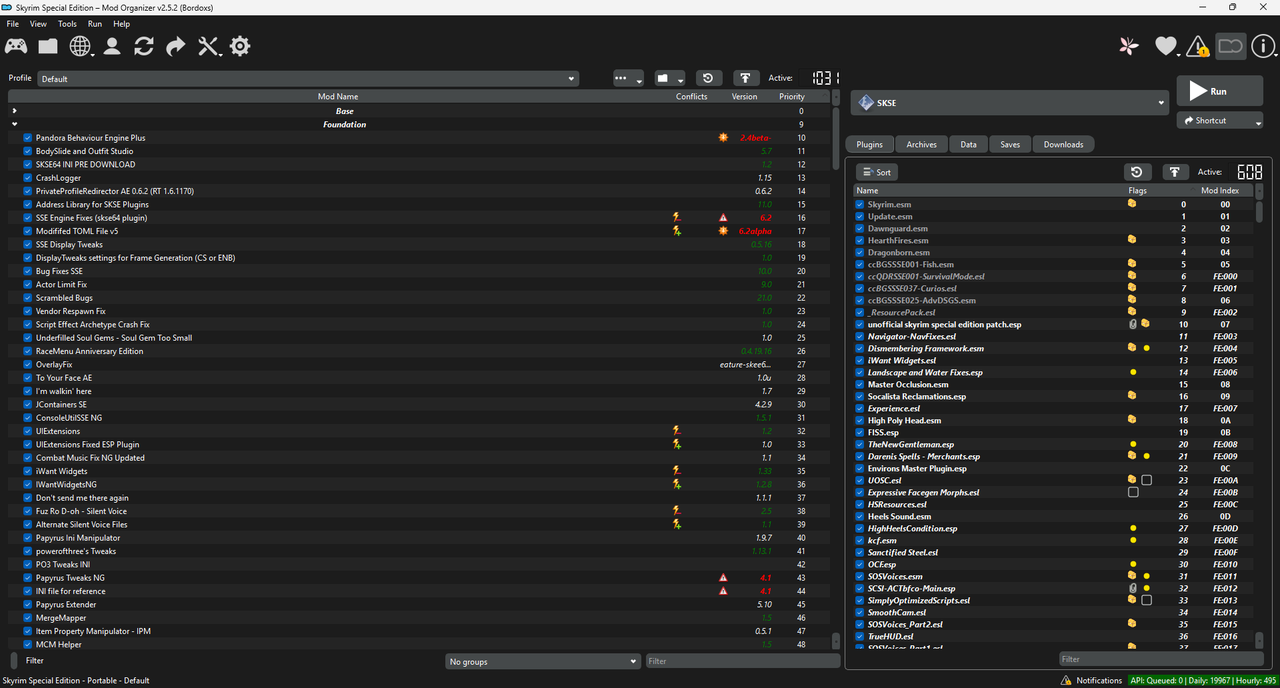This screenshot has width=1280, height=688.
Task: Click the flag icon on Skyrim.esm row
Action: tap(1132, 204)
